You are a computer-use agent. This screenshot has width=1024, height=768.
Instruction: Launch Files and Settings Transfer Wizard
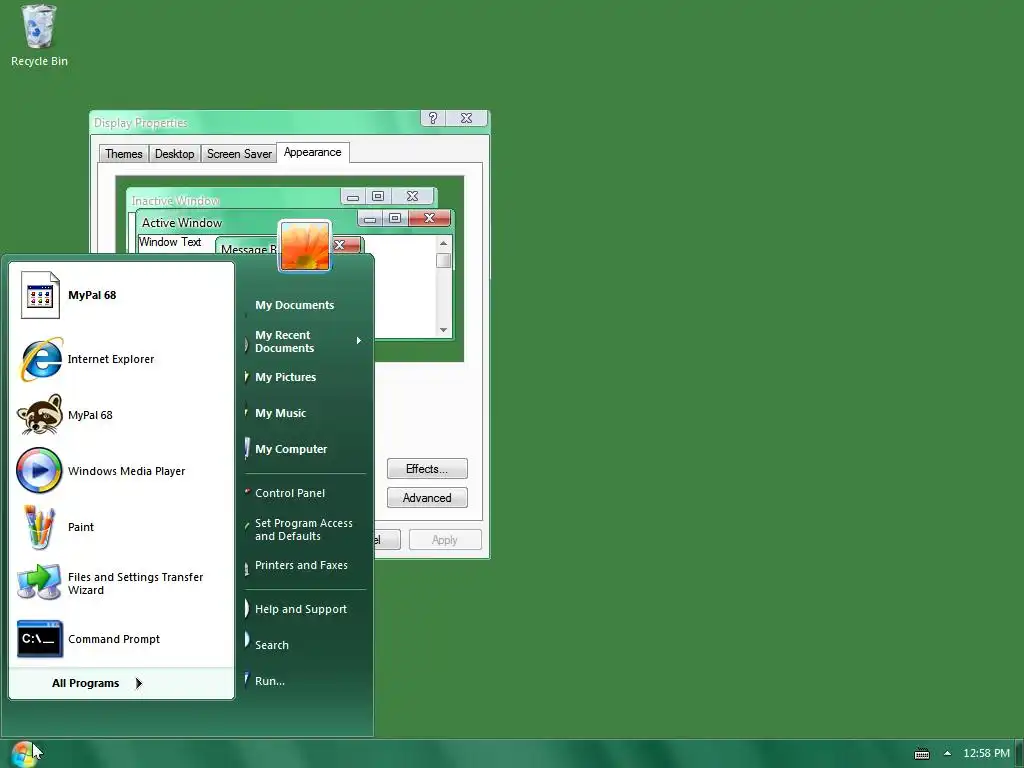coord(121,583)
